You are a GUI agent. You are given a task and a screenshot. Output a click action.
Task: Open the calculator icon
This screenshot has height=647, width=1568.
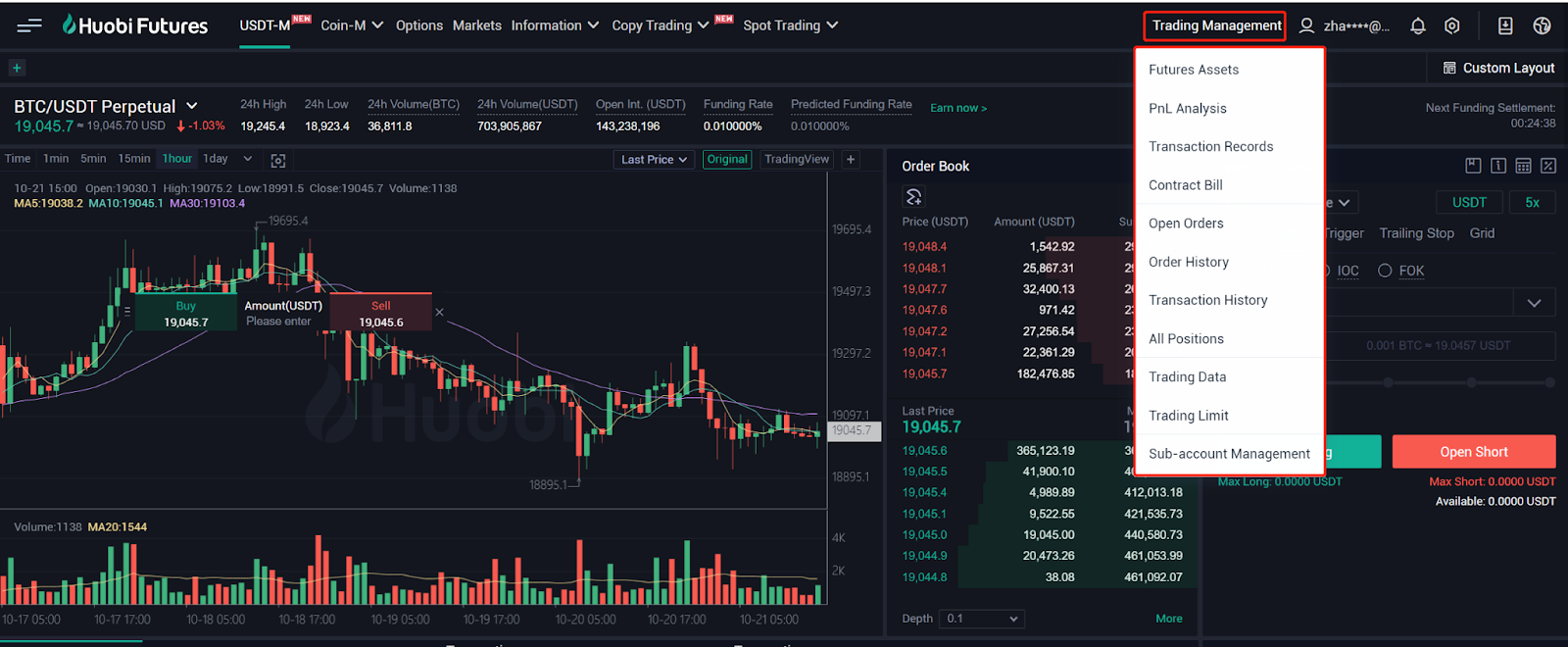click(1523, 166)
